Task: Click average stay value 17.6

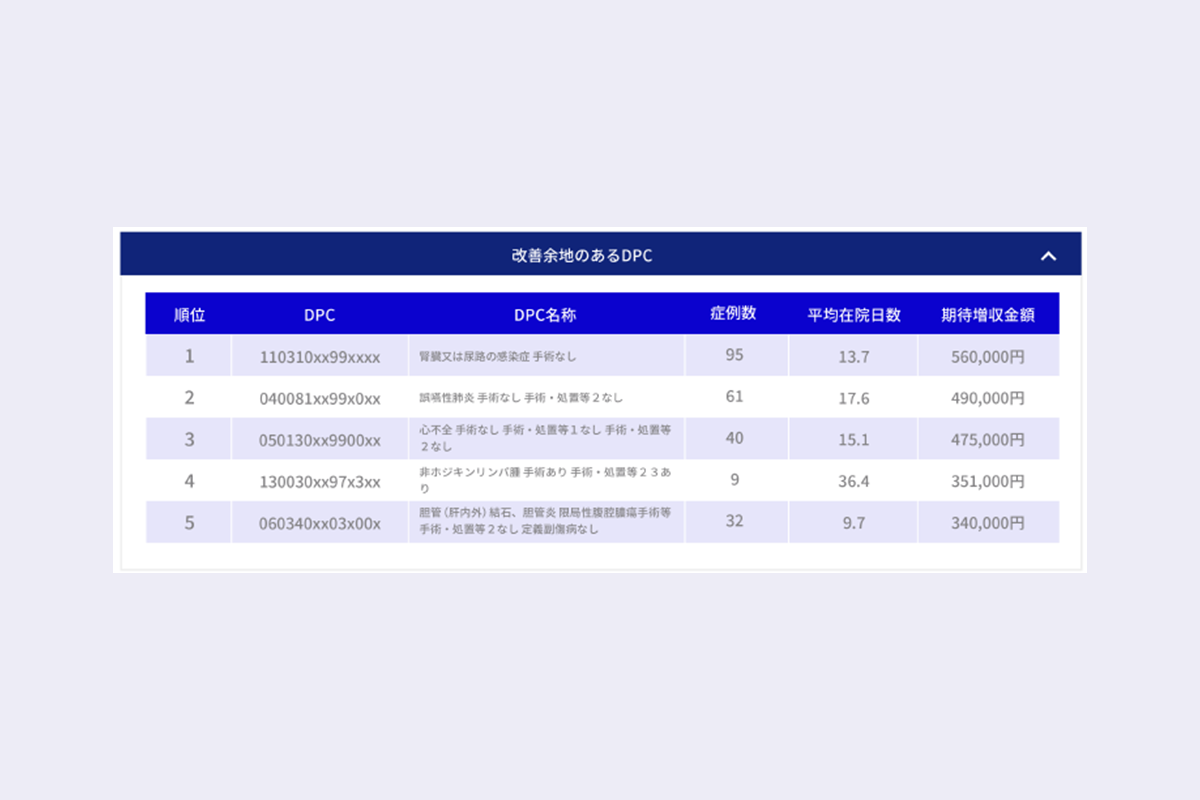Action: 854,398
